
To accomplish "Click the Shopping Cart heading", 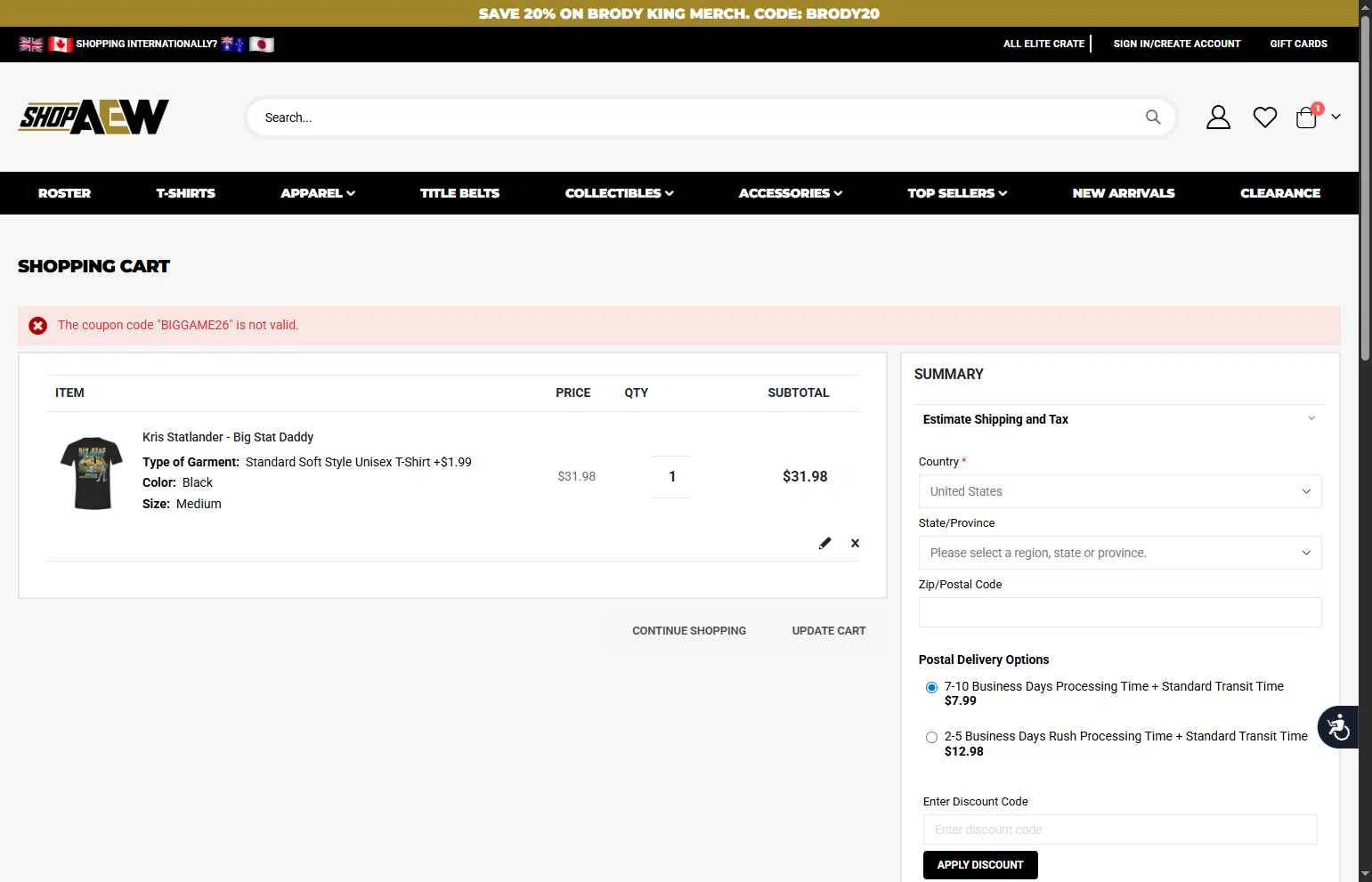I will [x=93, y=266].
